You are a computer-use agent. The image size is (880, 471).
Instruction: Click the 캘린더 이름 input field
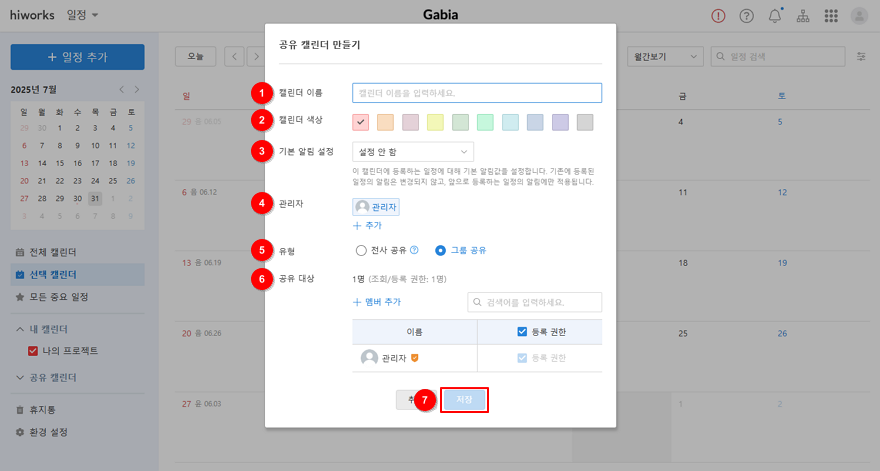477,93
